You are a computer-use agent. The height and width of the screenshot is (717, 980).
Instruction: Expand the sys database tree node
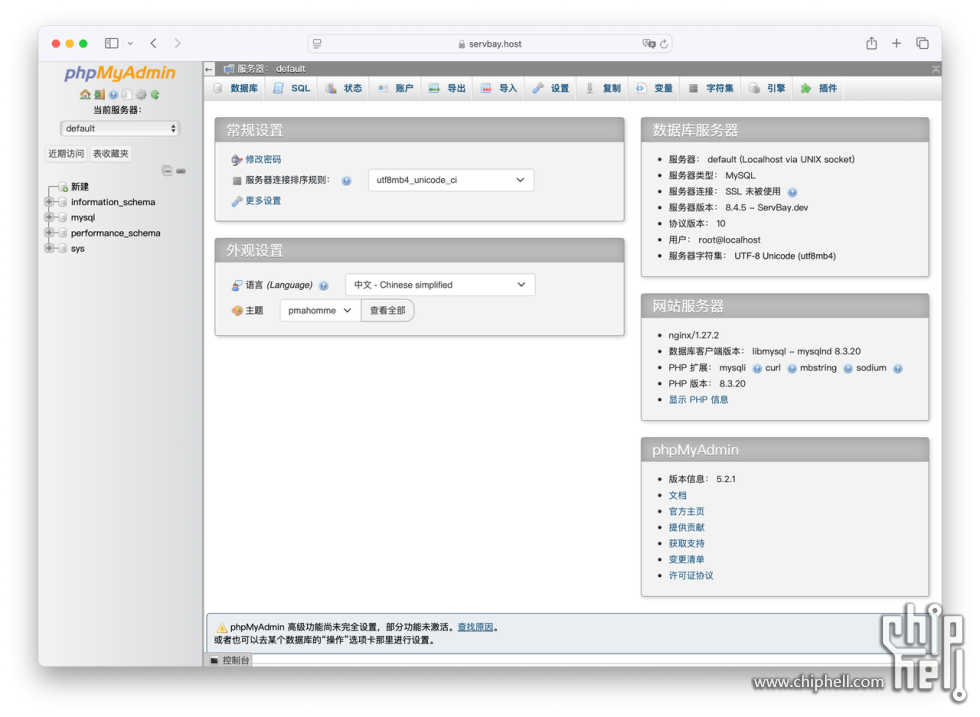coord(49,248)
